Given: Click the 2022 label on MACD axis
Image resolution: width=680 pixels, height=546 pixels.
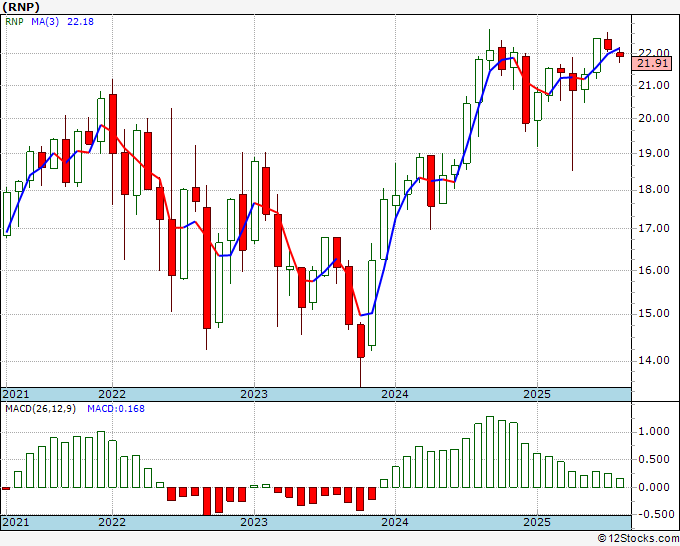Looking at the screenshot, I should [112, 522].
